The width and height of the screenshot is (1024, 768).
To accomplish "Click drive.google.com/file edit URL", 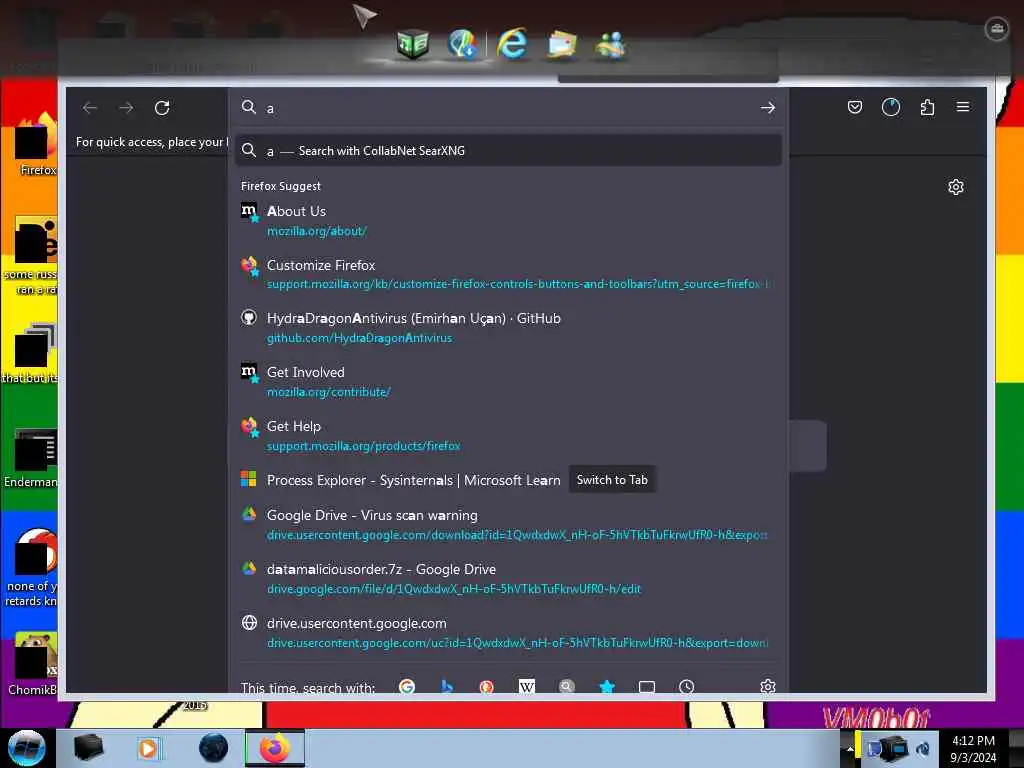I will 454,589.
